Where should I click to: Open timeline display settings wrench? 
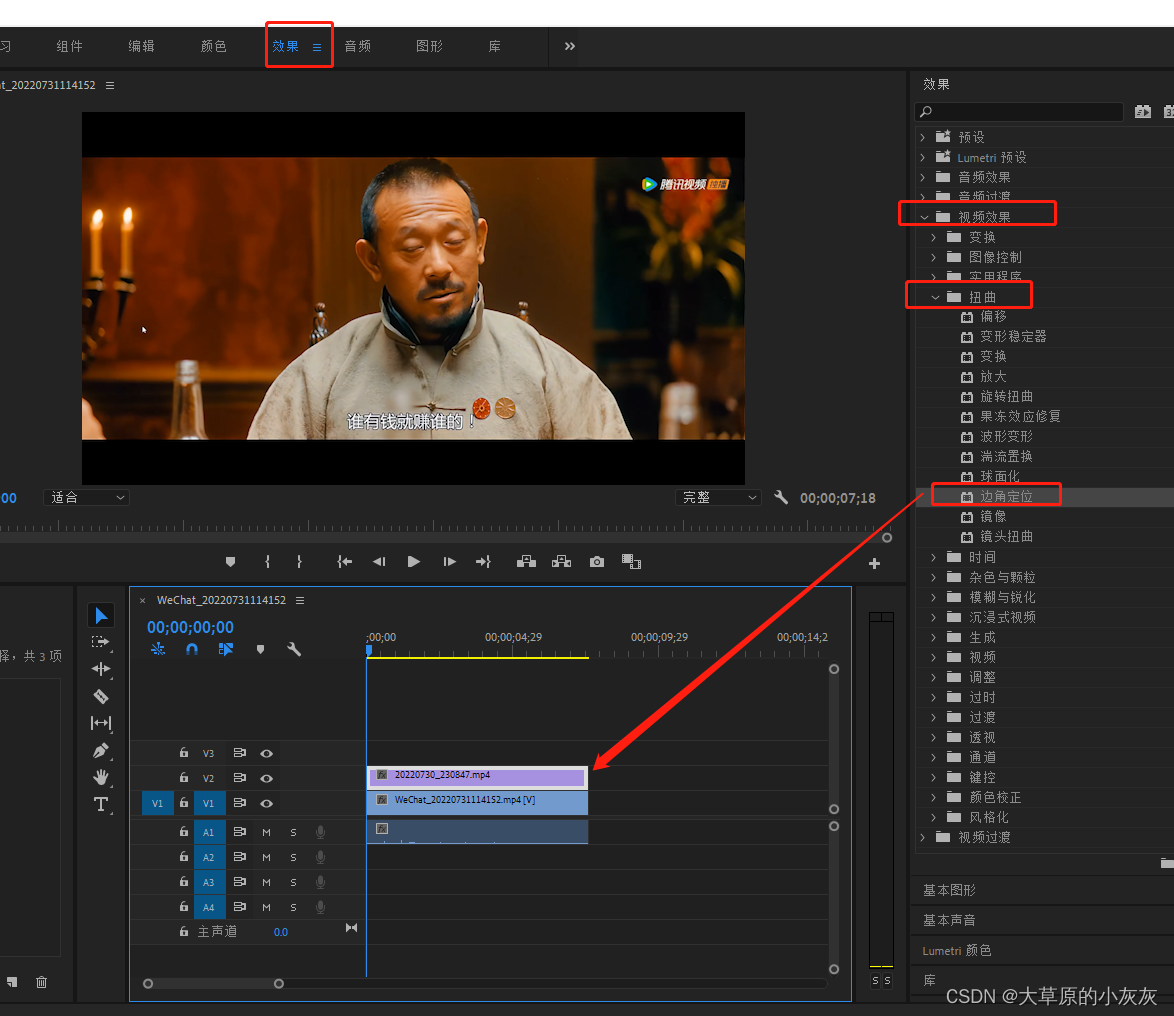pyautogui.click(x=294, y=649)
